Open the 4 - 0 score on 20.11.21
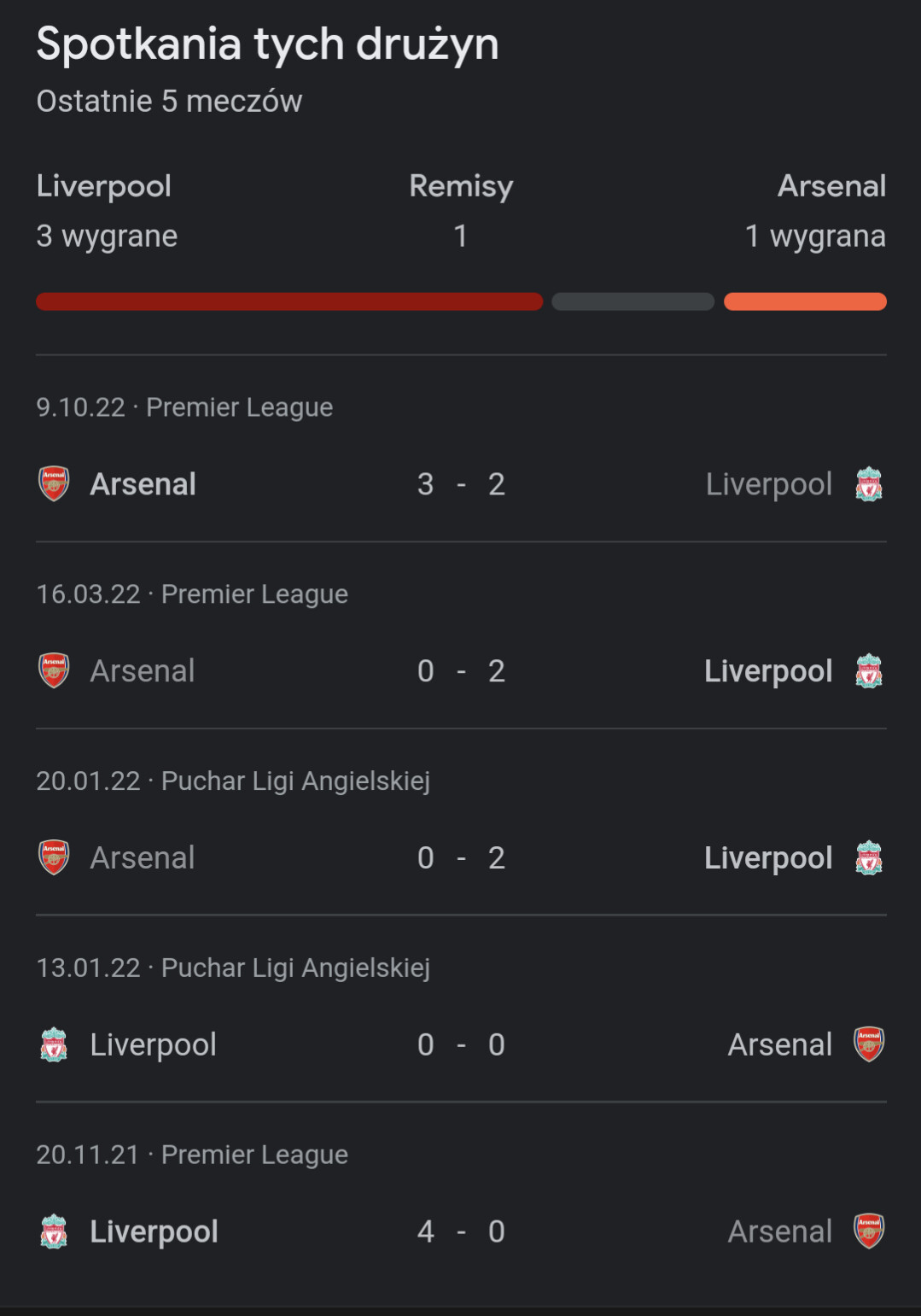Image resolution: width=921 pixels, height=1316 pixels. point(461,1231)
